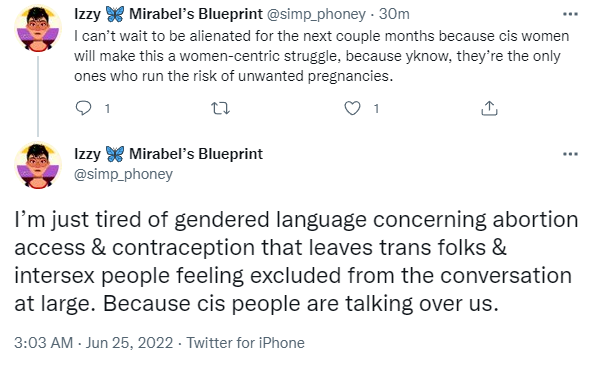The image size is (594, 366).
Task: Click the butterfly emoji in second display name
Action: pyautogui.click(x=115, y=154)
